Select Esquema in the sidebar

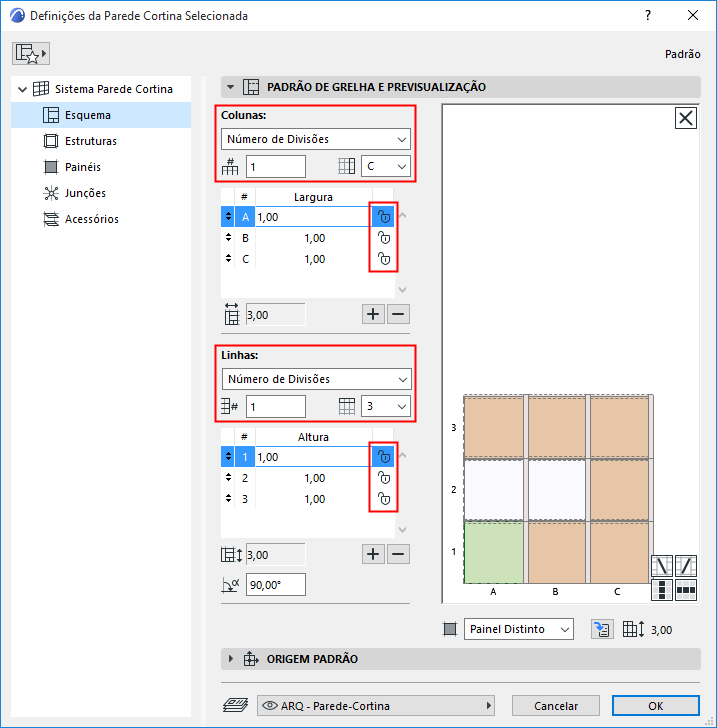point(101,115)
